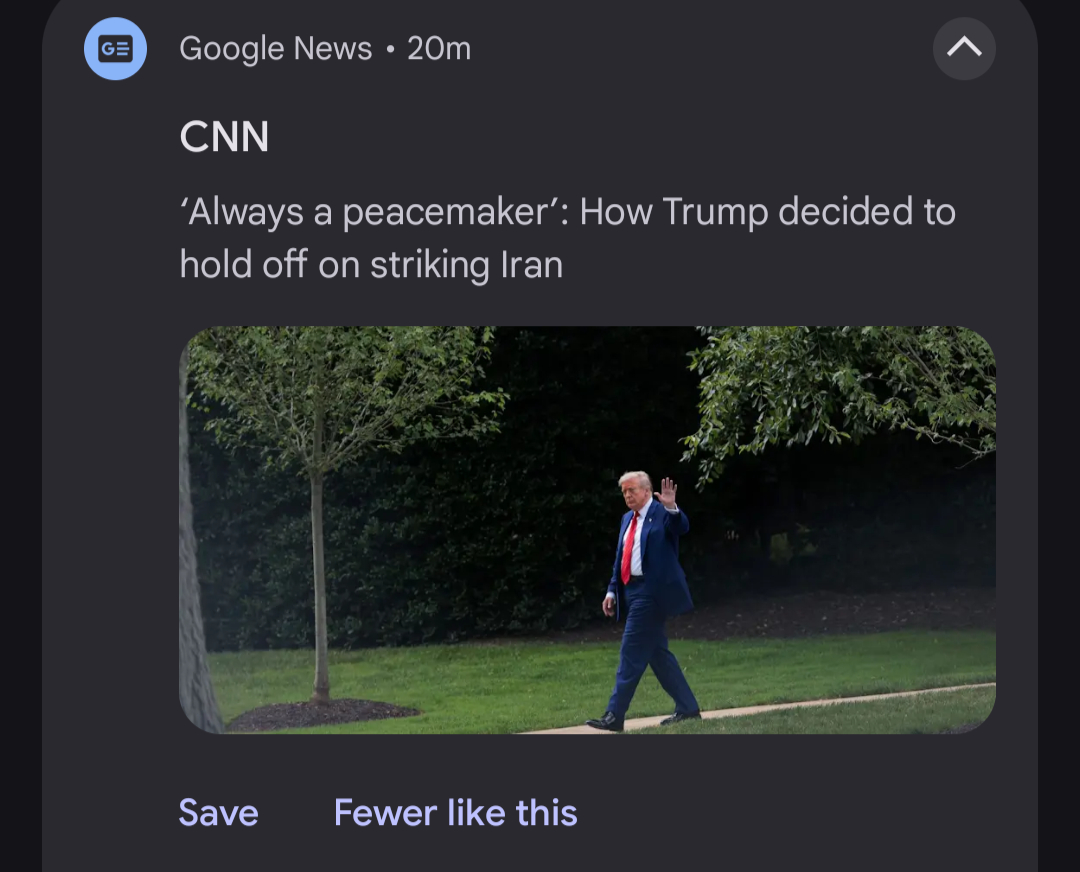Click the 20m timestamp in the header
This screenshot has height=872, width=1080.
439,49
